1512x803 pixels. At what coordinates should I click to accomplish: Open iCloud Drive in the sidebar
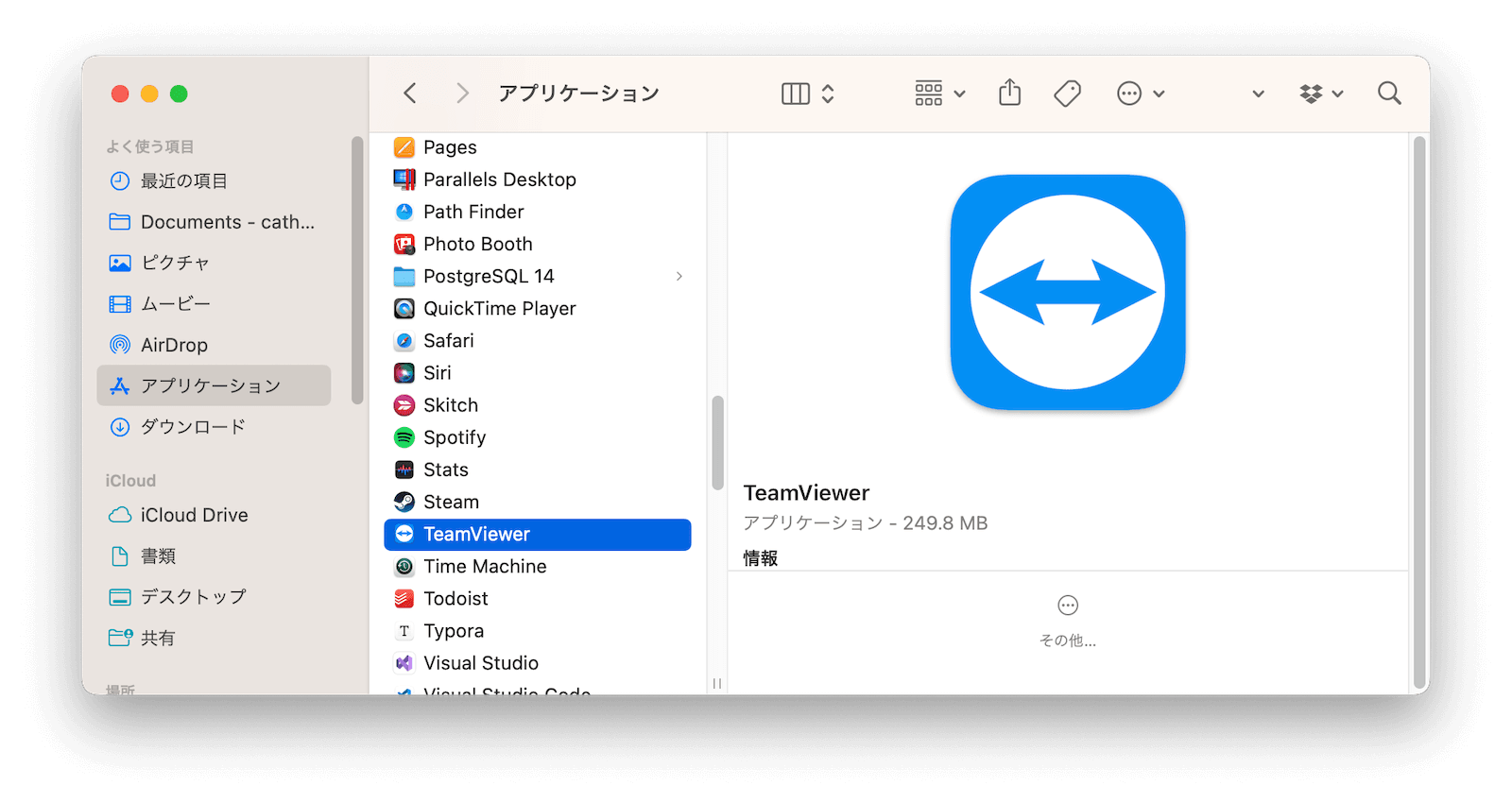point(214,515)
